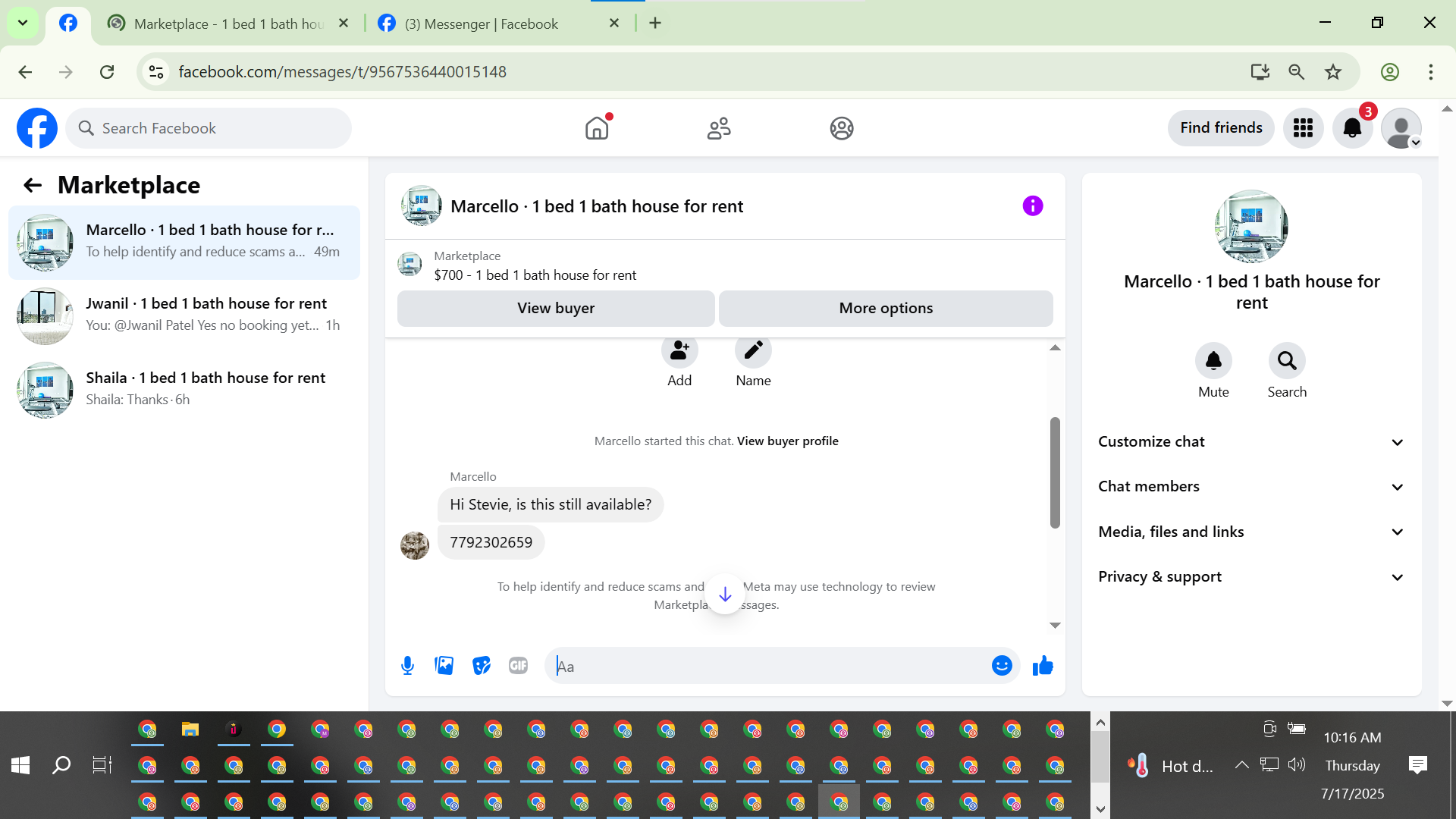1456x819 pixels.
Task: Open File Explorer from taskbar
Action: 190,730
